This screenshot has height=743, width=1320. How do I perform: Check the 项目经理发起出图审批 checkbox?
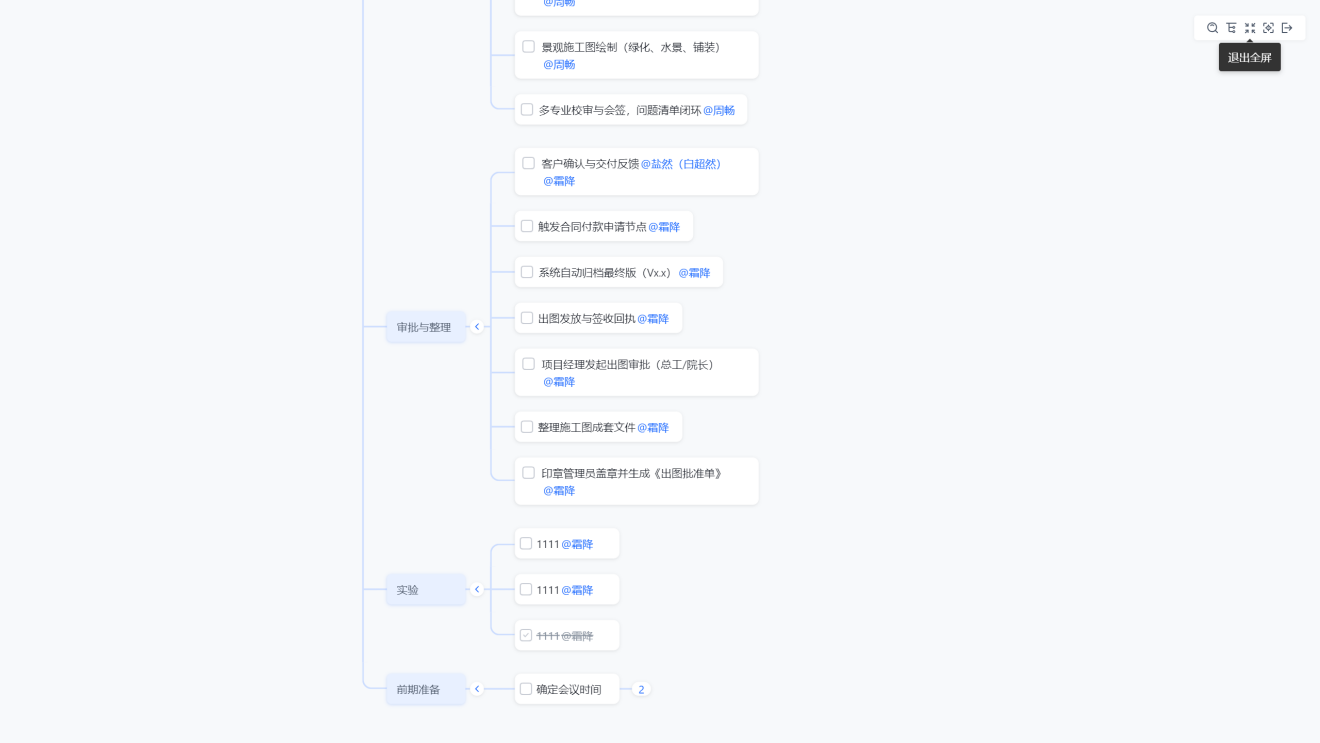[x=528, y=364]
